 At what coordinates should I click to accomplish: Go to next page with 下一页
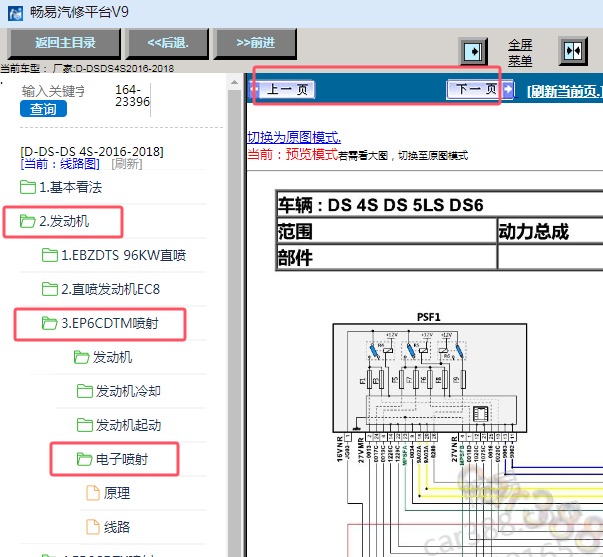click(x=480, y=90)
